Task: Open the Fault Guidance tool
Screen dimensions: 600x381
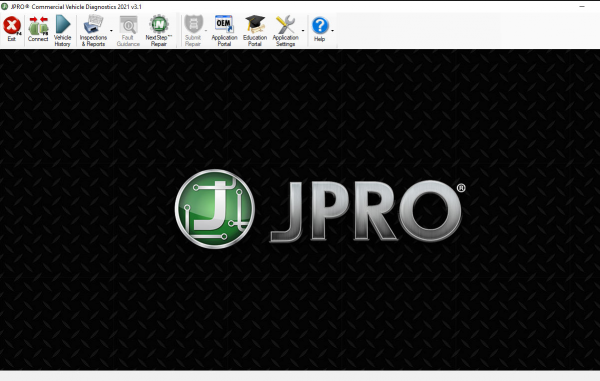Action: tap(128, 31)
